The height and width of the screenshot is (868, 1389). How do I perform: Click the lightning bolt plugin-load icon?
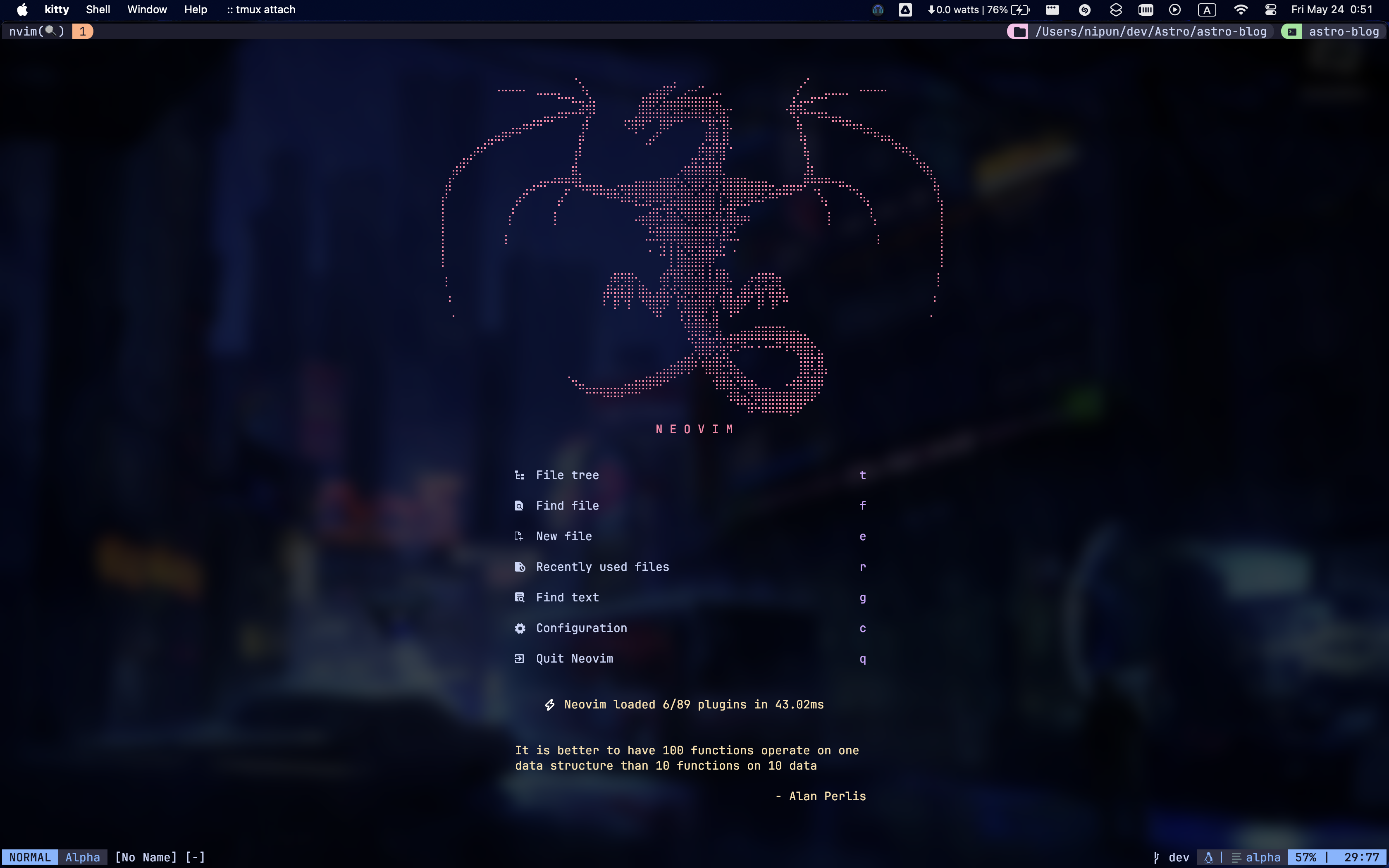pos(550,704)
